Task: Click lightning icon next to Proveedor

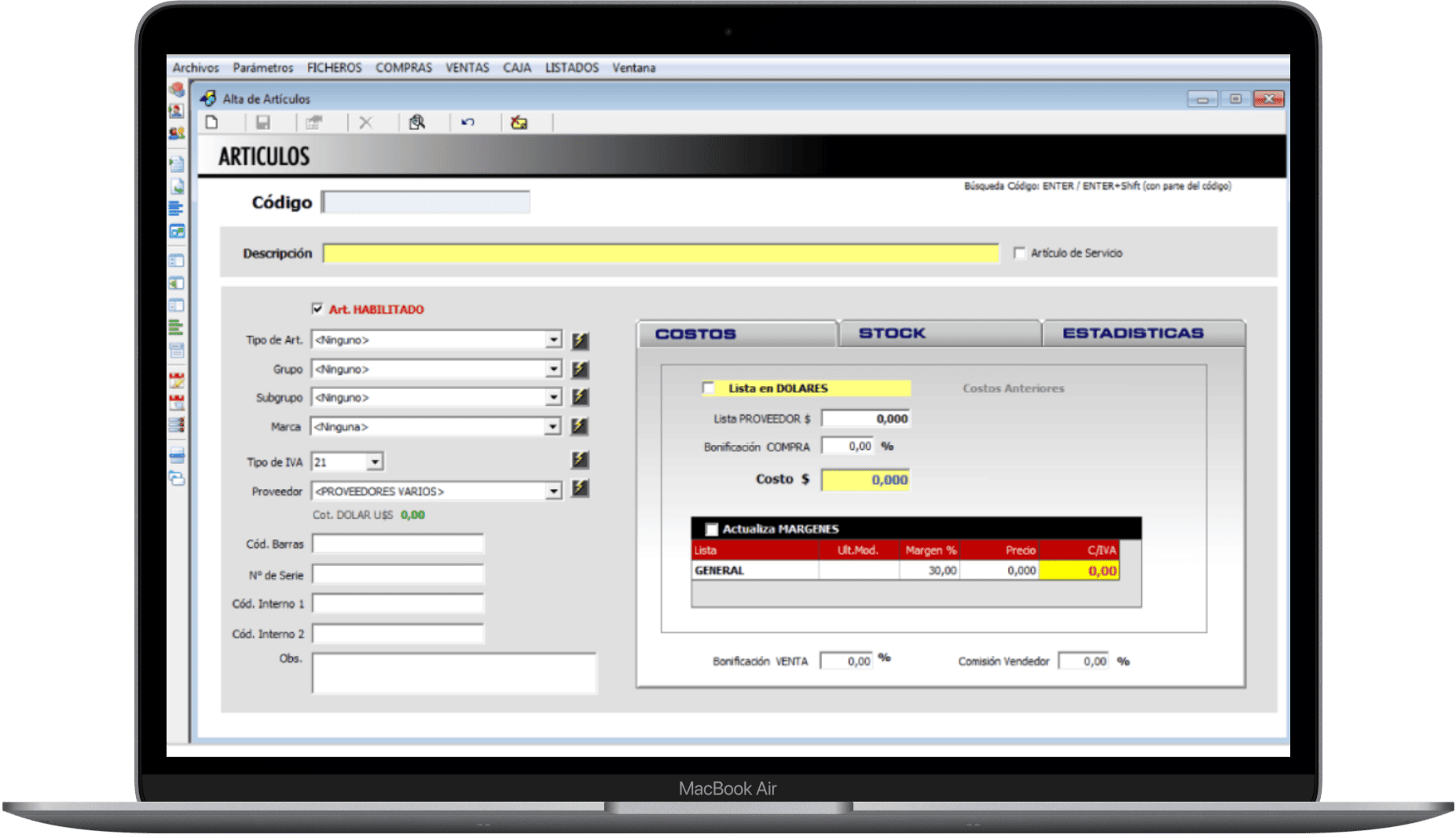Action: click(x=580, y=489)
